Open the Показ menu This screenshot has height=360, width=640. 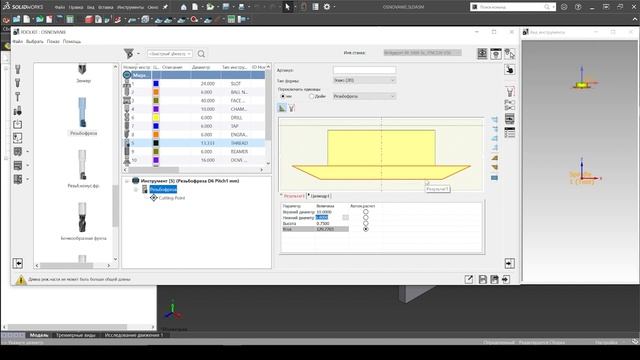(53, 42)
